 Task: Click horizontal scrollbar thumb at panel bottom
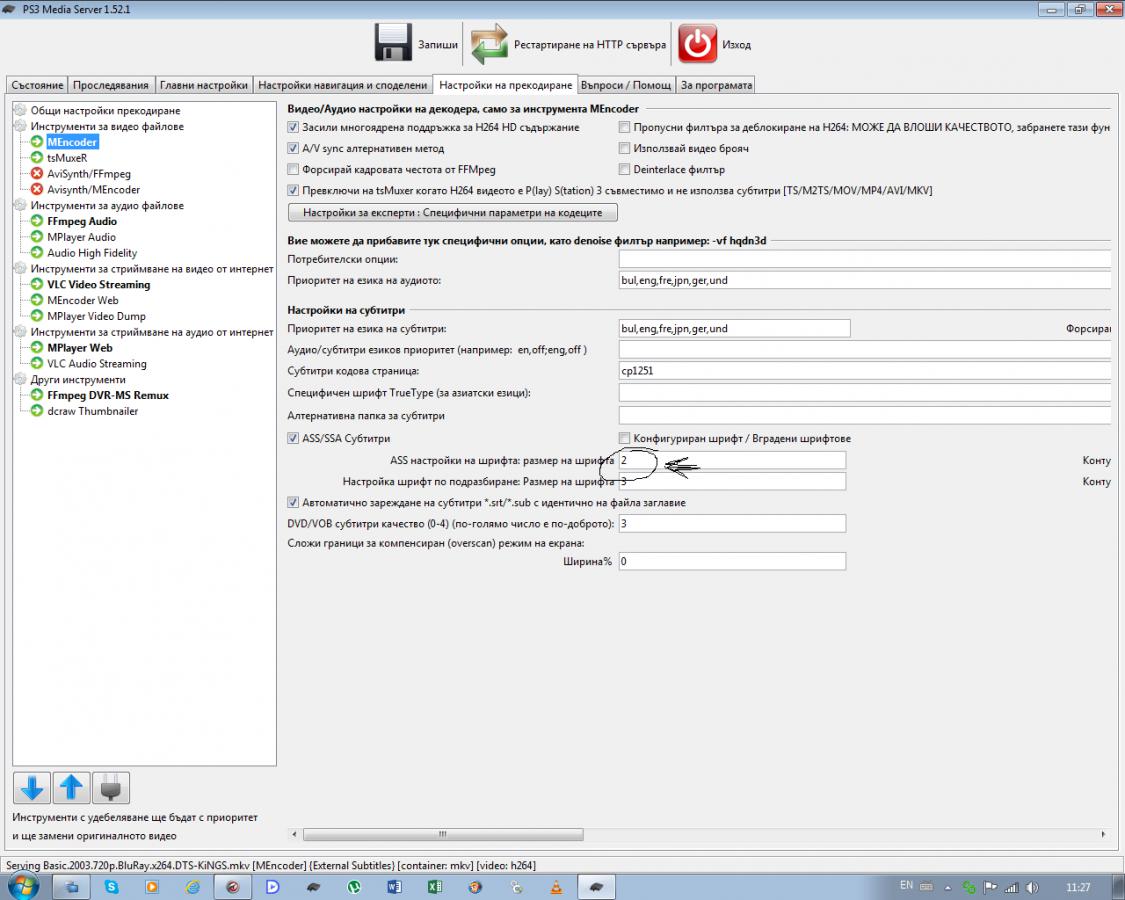[443, 834]
